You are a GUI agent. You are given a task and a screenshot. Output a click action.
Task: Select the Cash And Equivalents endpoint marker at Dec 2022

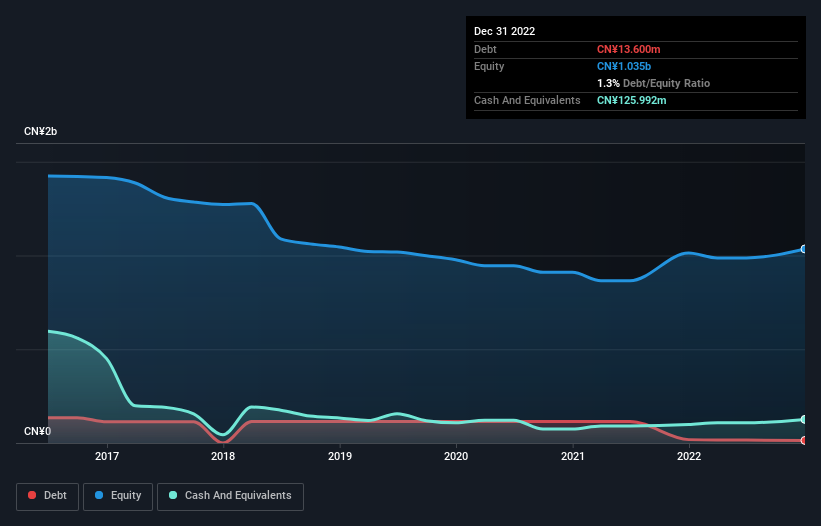(804, 419)
